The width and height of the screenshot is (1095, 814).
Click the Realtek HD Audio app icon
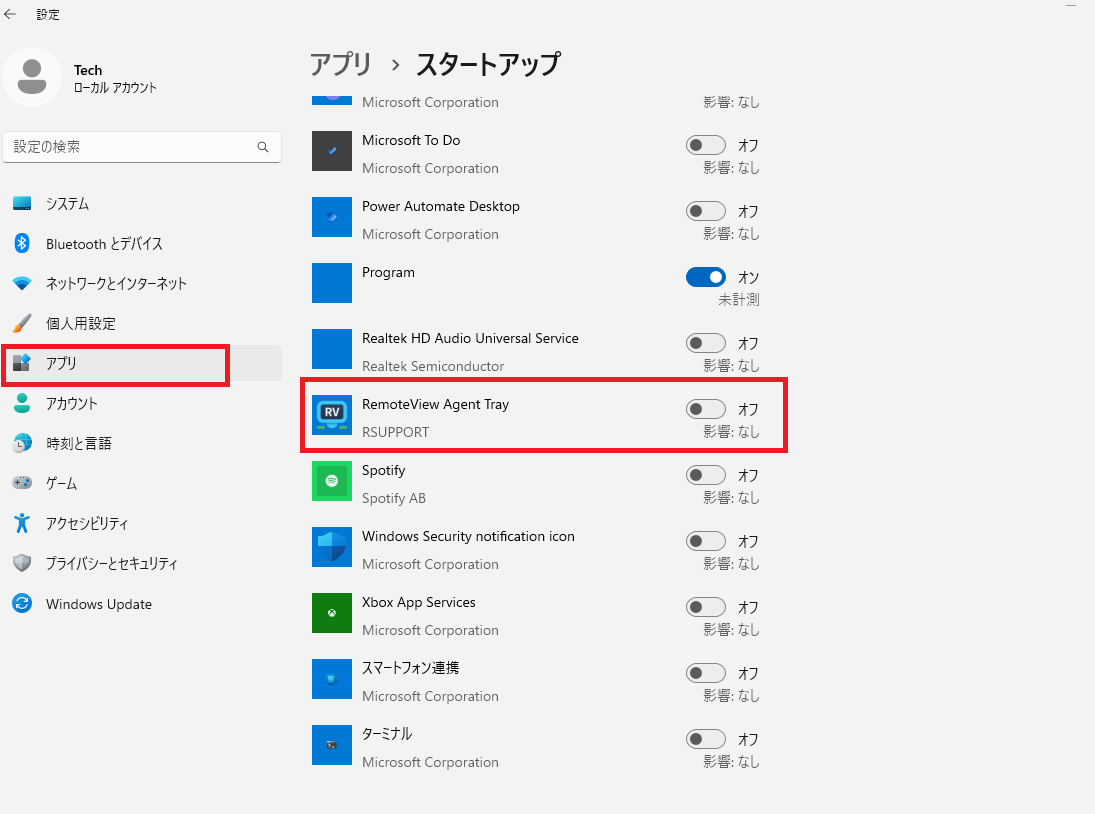pyautogui.click(x=332, y=349)
